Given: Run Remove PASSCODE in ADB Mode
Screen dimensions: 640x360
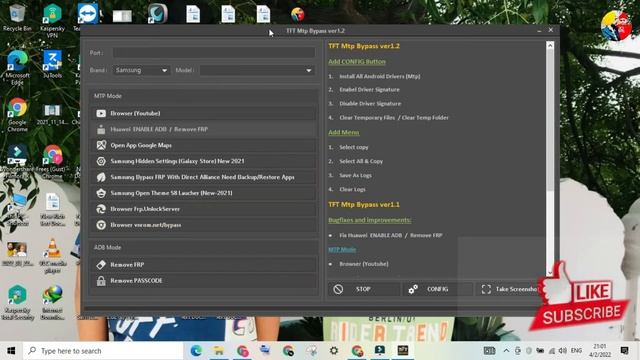Looking at the screenshot, I should coord(203,281).
